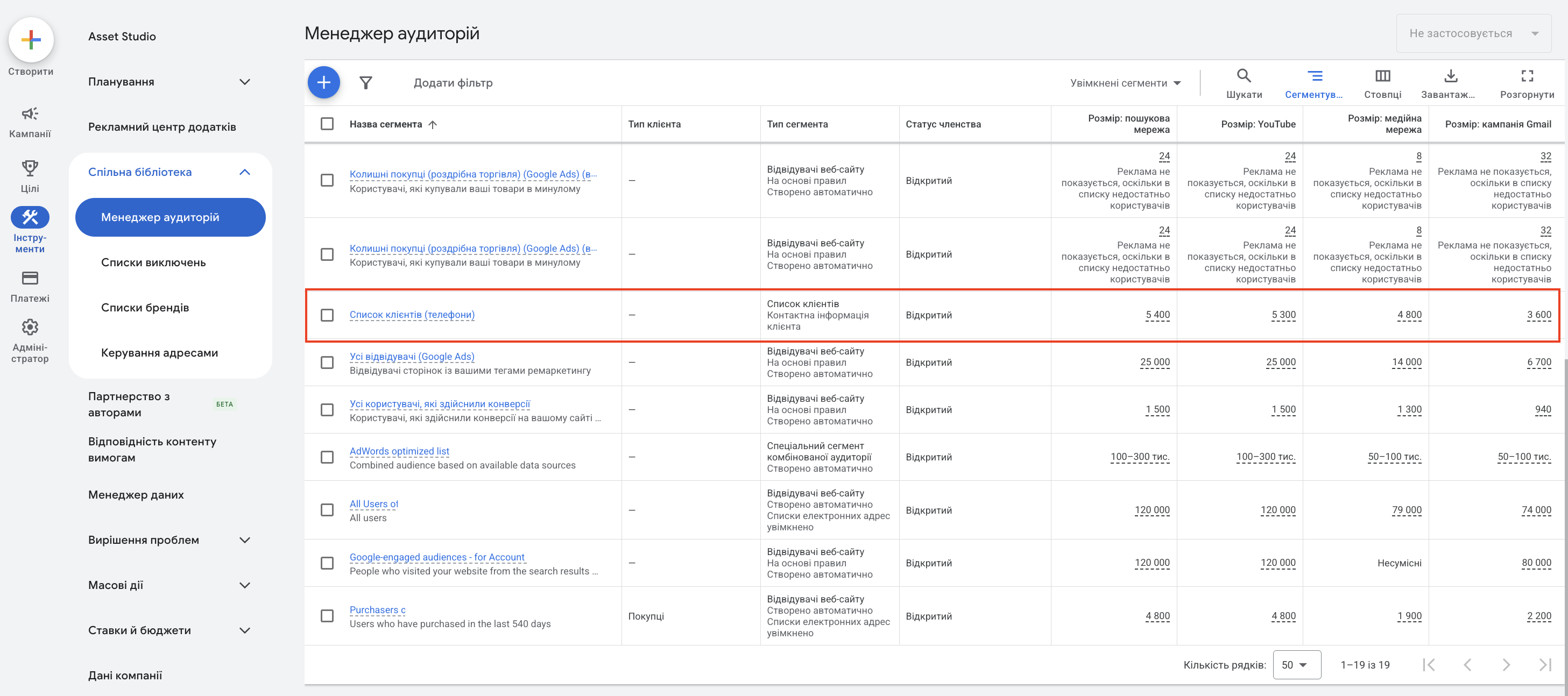Screen dimensions: 1568x696
Task: Click Додати фільтр text field
Action: pos(453,83)
